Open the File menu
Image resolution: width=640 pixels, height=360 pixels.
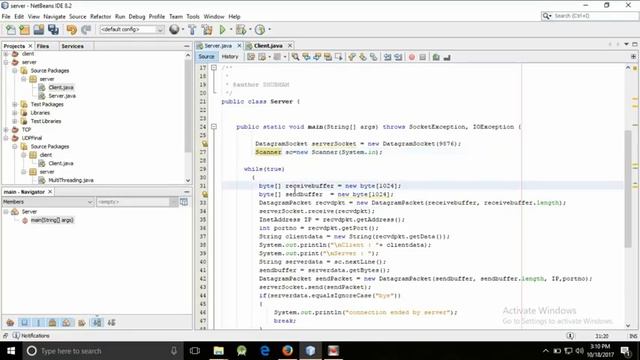[x=6, y=16]
